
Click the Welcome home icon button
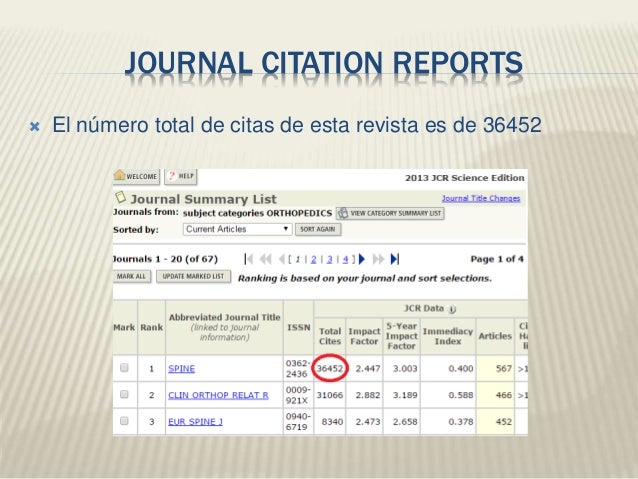click(136, 176)
